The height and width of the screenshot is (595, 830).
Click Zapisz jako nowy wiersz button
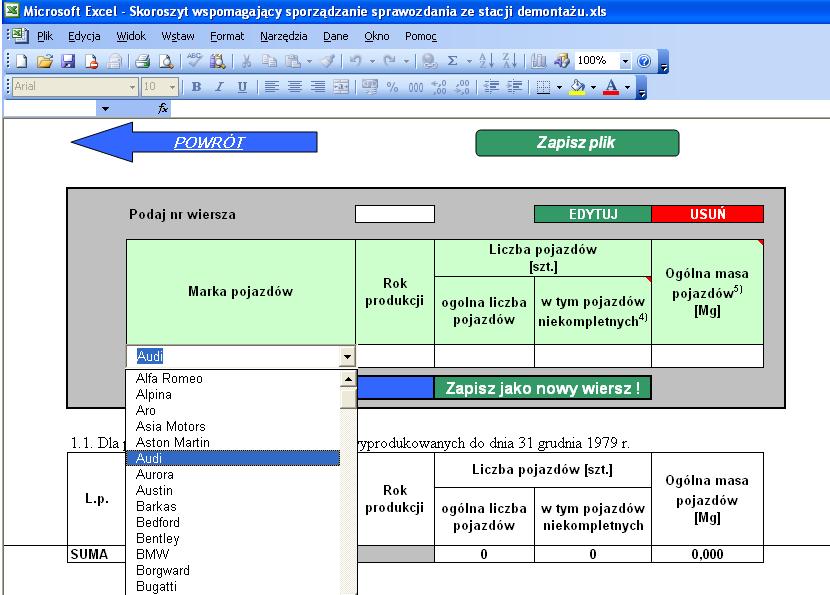click(x=543, y=388)
